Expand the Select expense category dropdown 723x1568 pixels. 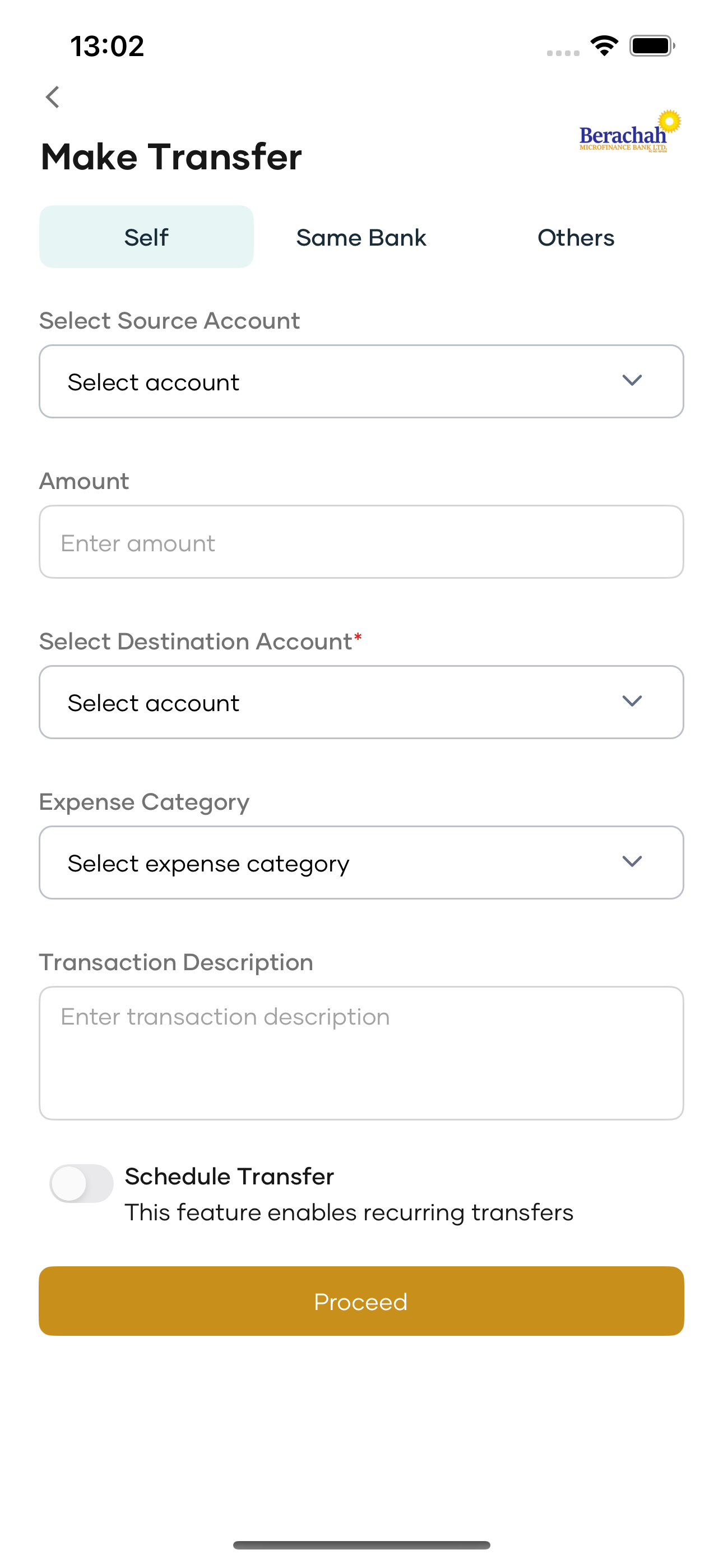tap(361, 863)
